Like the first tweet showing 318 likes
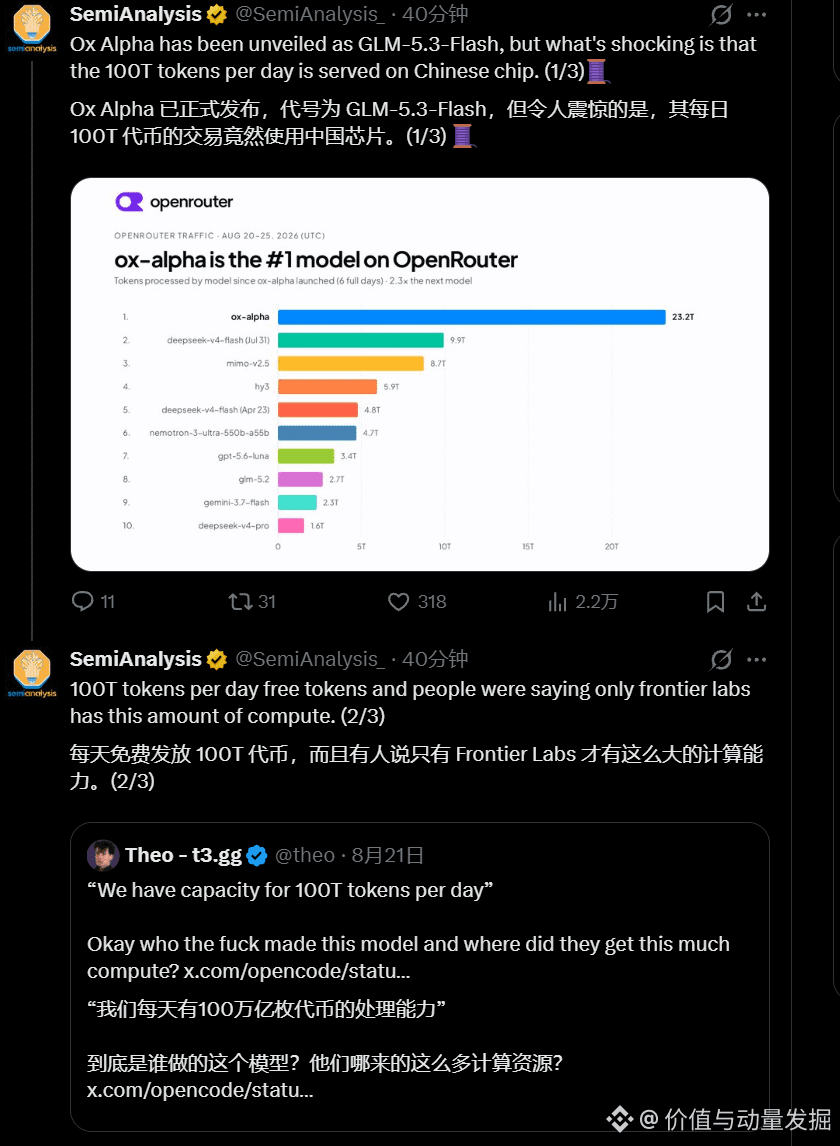The width and height of the screenshot is (840, 1146). tap(398, 602)
